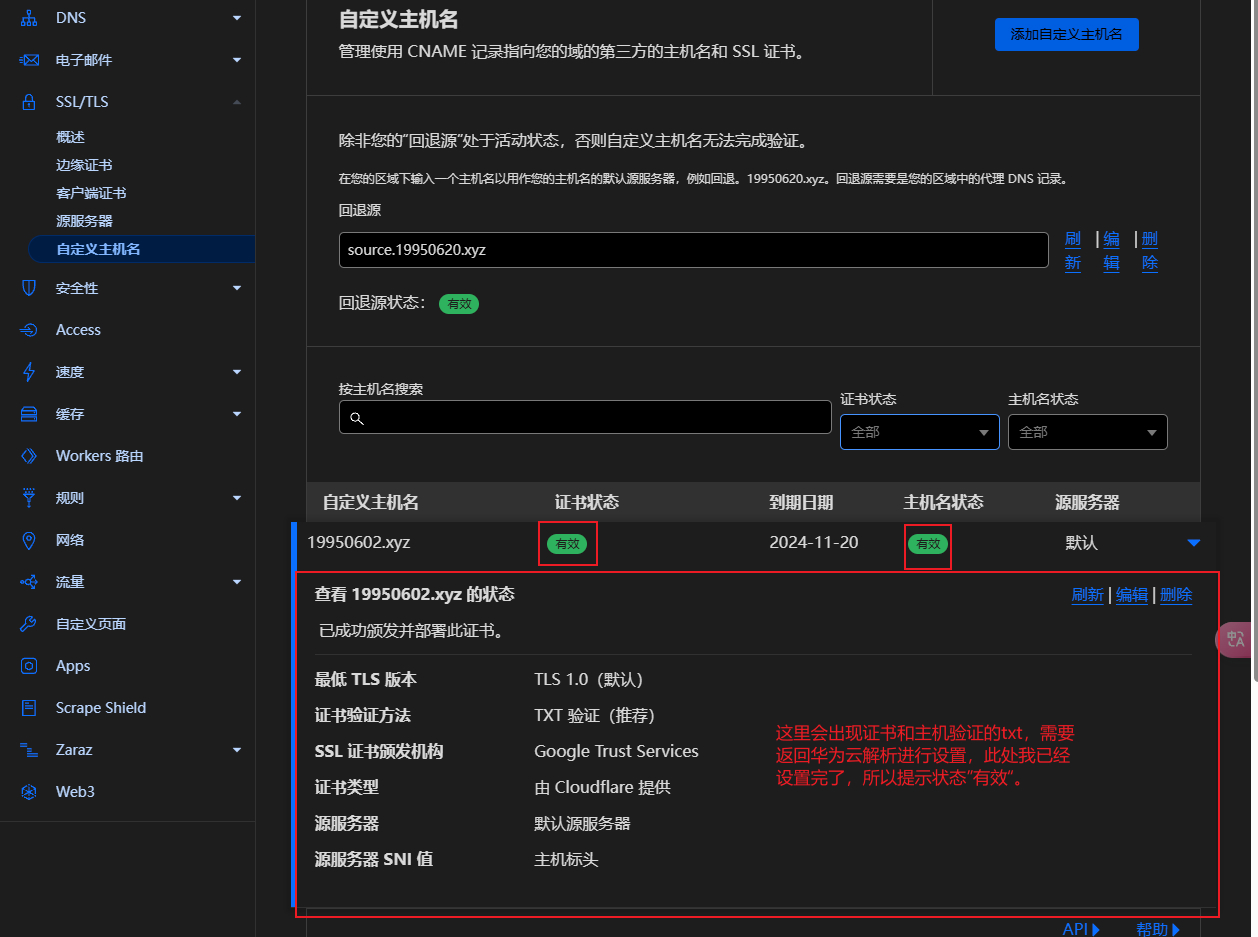The height and width of the screenshot is (937, 1258).
Task: Click the 按主机名搜索 search input box
Action: point(585,417)
